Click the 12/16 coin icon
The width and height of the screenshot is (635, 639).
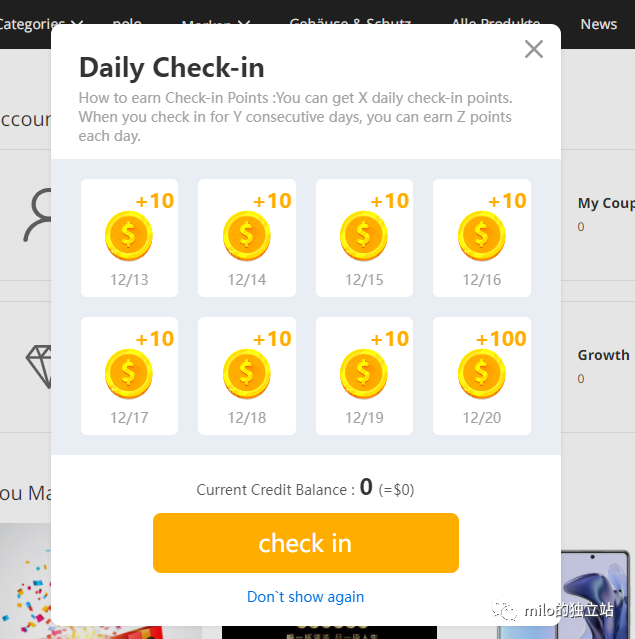481,237
